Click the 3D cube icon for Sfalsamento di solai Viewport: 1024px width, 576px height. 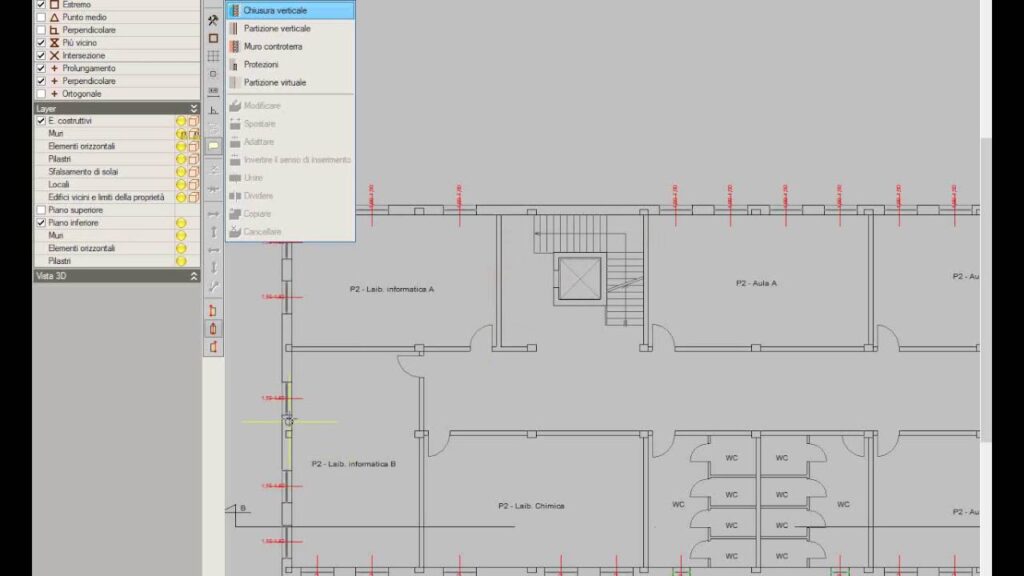[x=193, y=172]
